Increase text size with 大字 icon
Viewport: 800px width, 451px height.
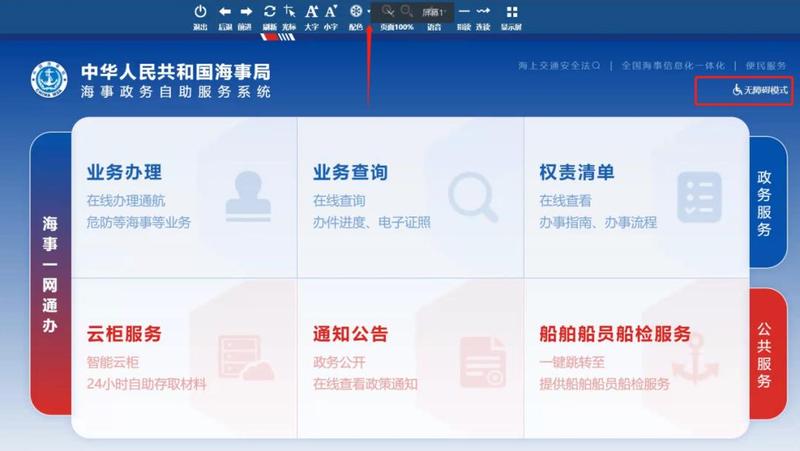pyautogui.click(x=311, y=12)
